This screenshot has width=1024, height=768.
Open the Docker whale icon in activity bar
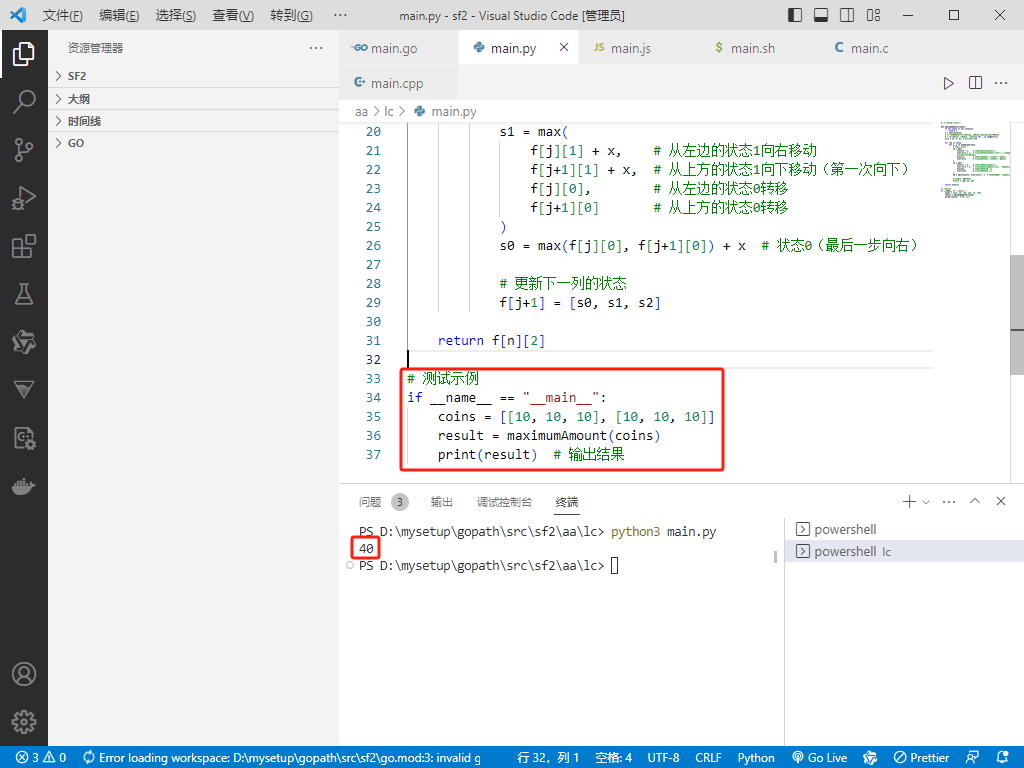click(24, 487)
